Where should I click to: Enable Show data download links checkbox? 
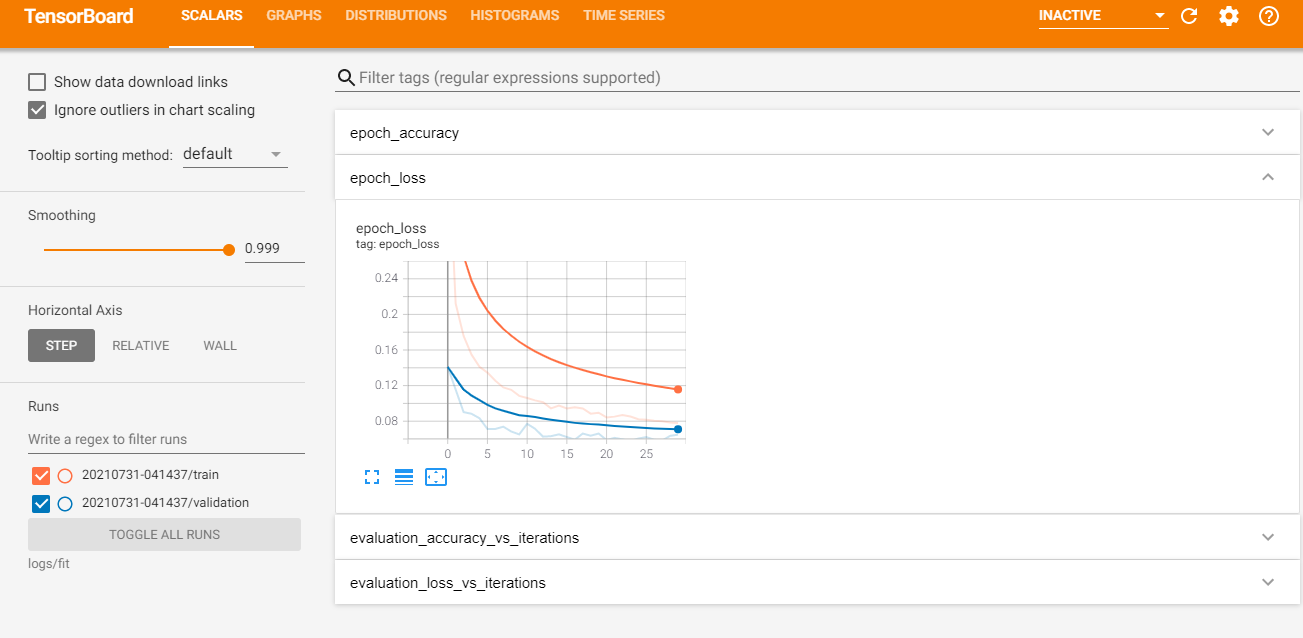[x=37, y=82]
